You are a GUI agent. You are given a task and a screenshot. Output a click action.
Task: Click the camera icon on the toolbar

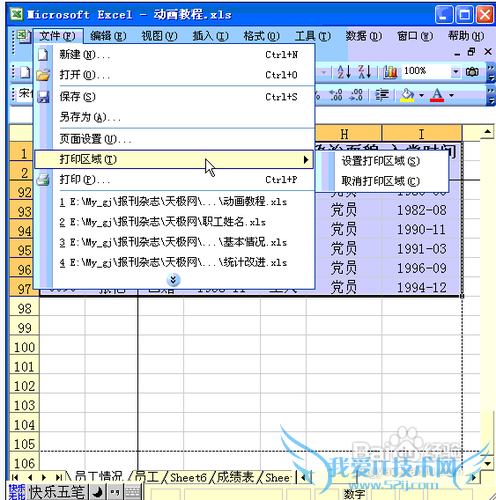pos(472,72)
